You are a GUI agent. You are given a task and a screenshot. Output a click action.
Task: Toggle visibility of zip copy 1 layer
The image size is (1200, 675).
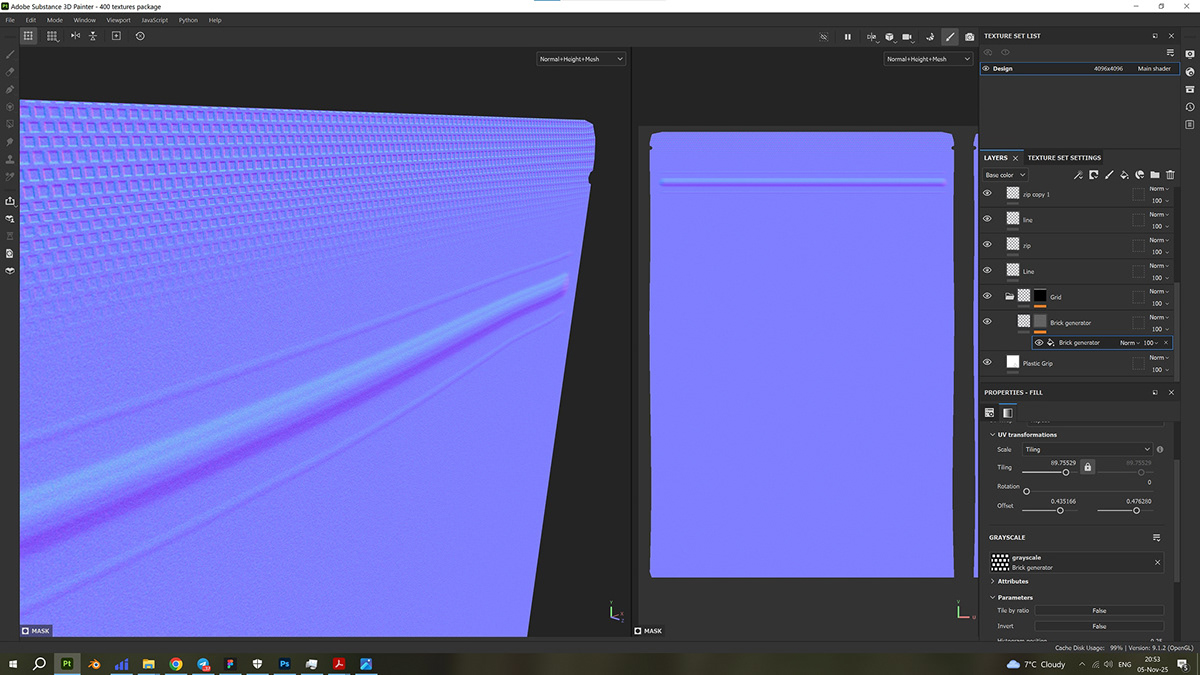point(987,194)
